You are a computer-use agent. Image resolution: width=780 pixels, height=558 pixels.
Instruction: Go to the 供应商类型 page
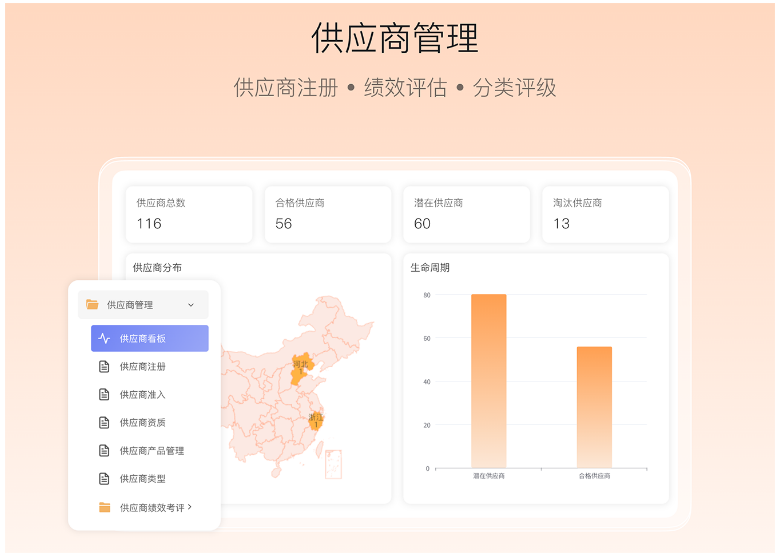142,479
